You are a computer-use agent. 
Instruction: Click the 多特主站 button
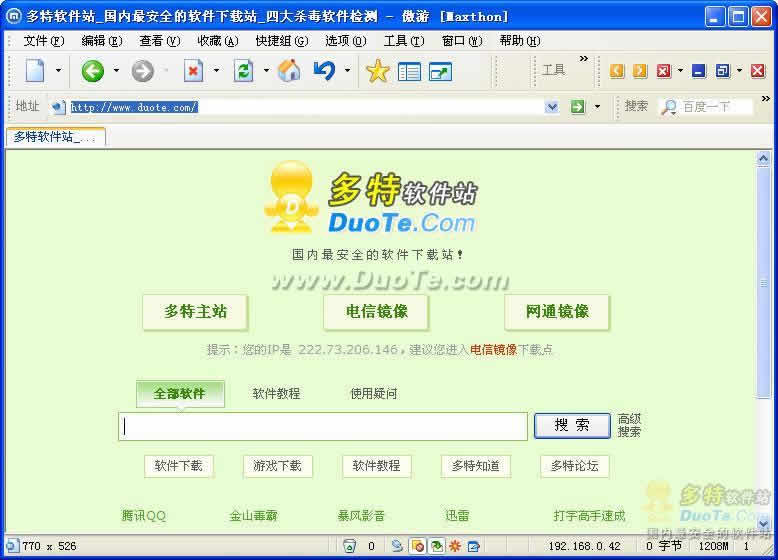tap(195, 312)
